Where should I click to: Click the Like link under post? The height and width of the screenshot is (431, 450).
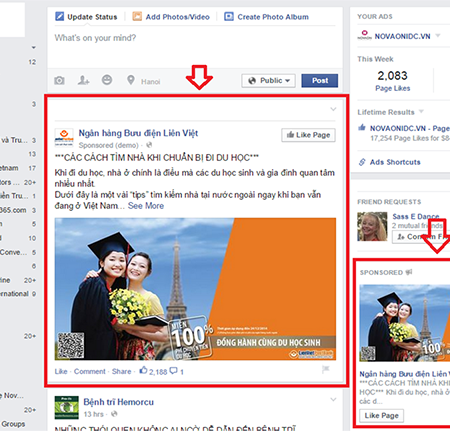click(x=61, y=371)
